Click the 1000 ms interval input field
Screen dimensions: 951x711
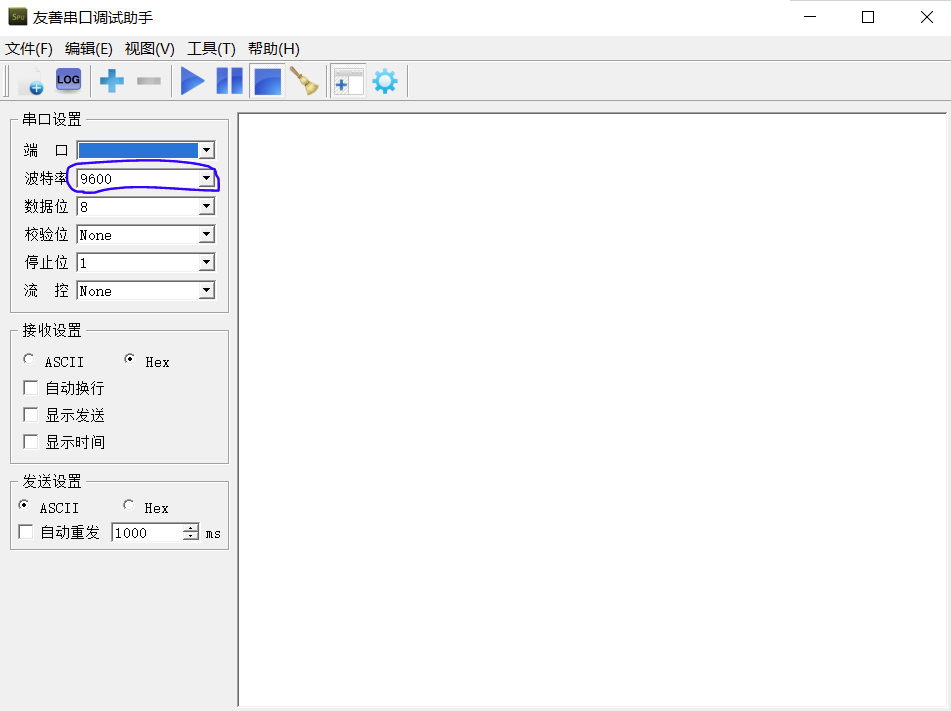click(x=146, y=533)
